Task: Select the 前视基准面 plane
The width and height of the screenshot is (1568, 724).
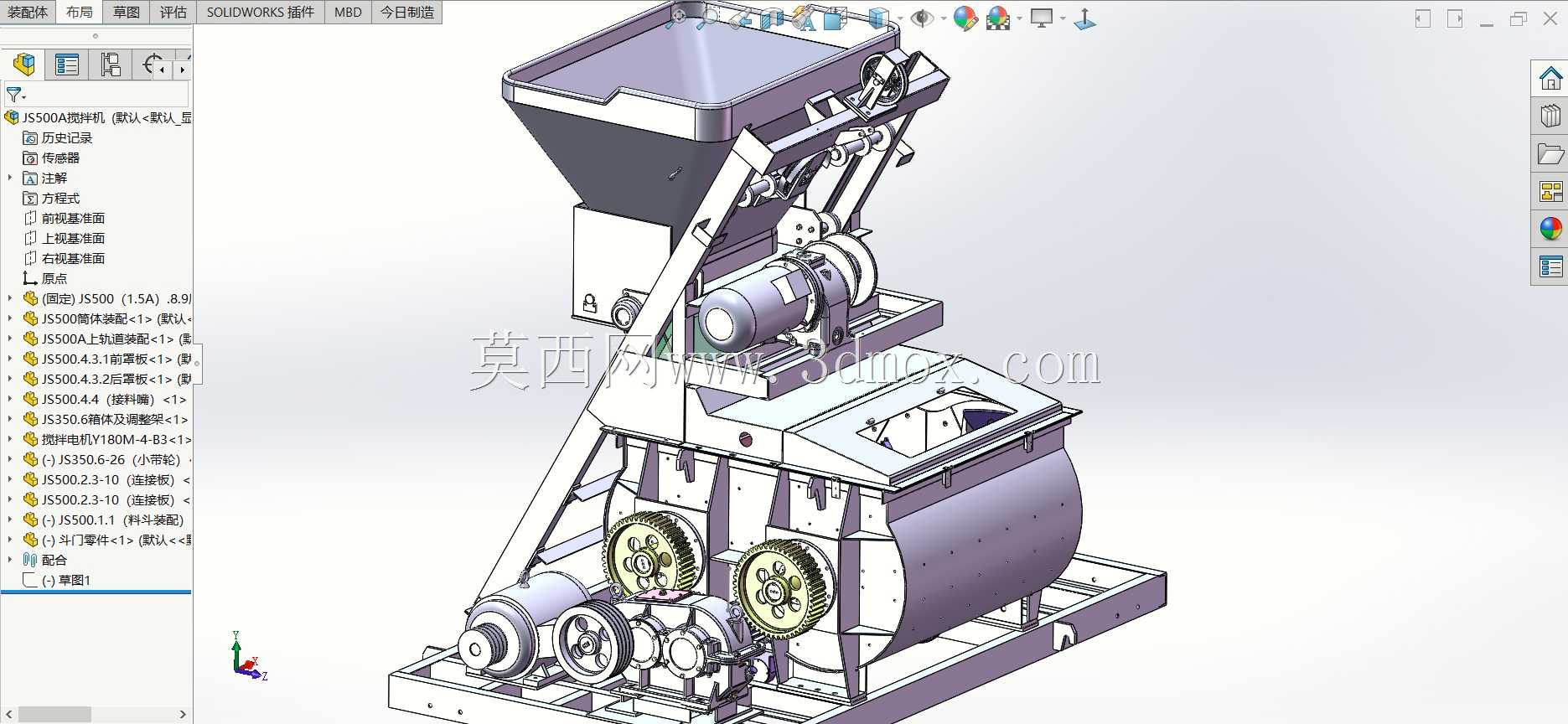Action: click(x=73, y=218)
